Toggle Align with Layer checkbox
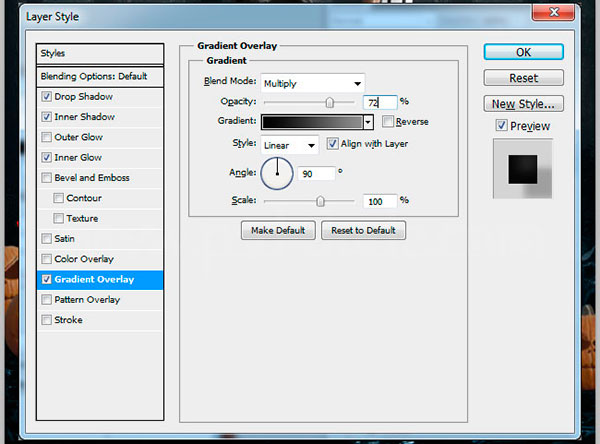 [x=332, y=144]
